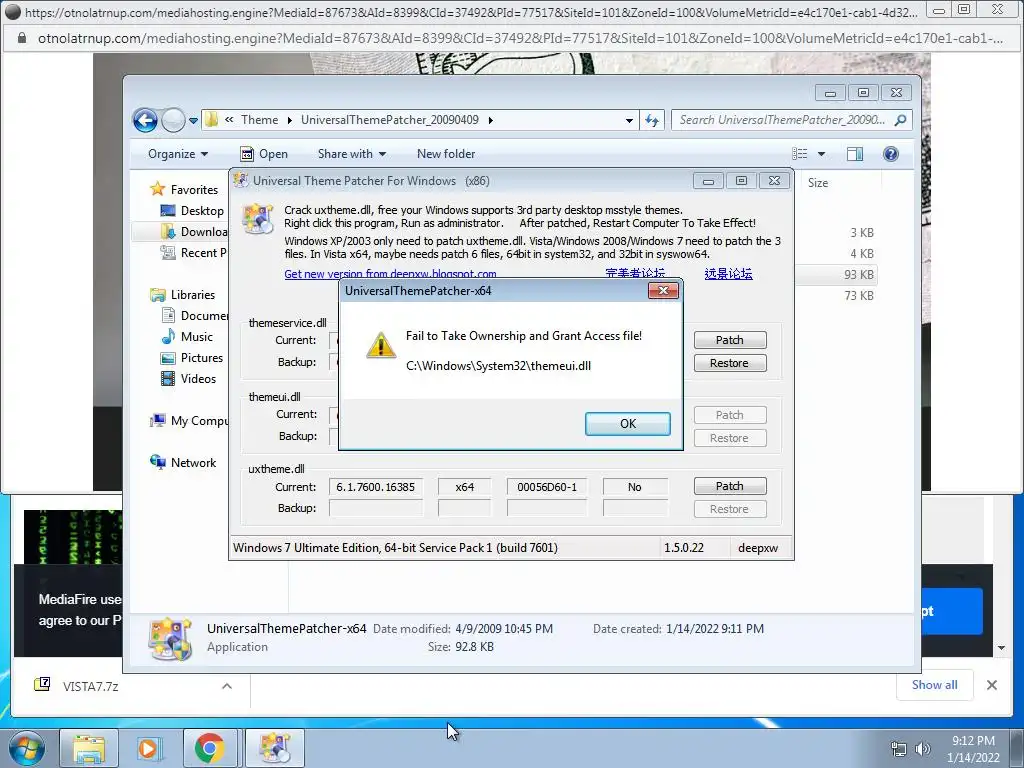
Task: Click UniversalThemePatcher_20090409 breadcrumb segment
Action: [390, 120]
